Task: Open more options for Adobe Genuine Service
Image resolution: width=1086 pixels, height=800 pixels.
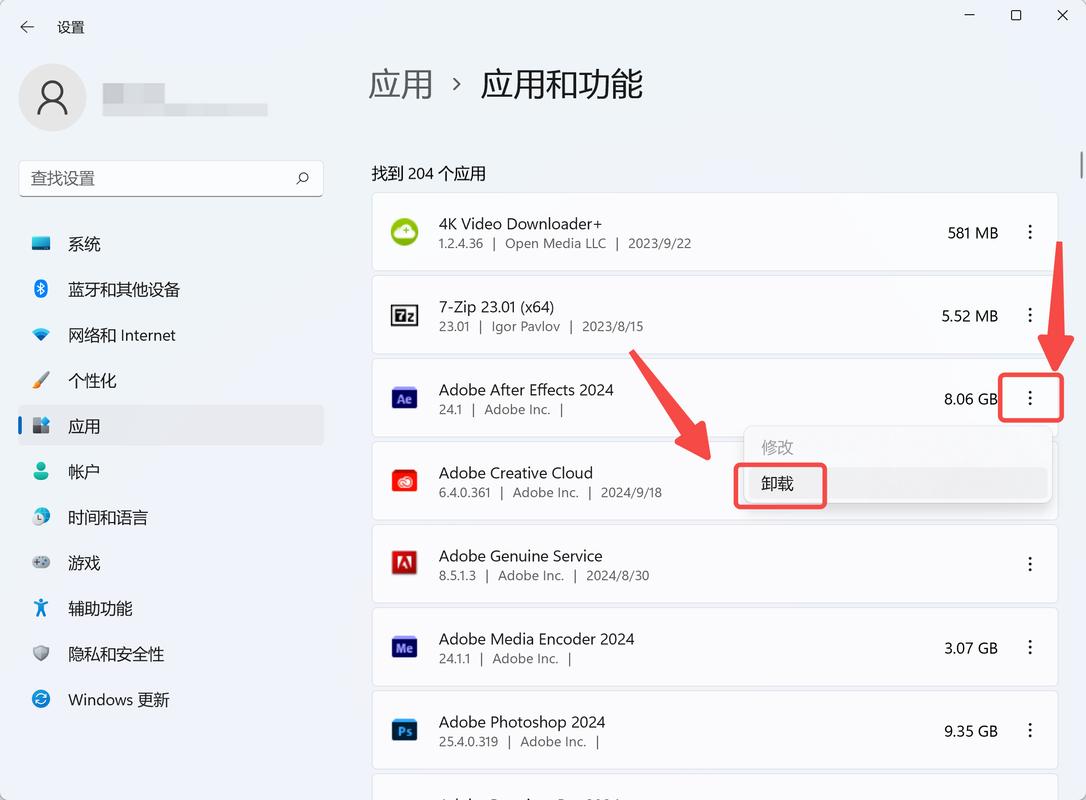Action: coord(1030,565)
